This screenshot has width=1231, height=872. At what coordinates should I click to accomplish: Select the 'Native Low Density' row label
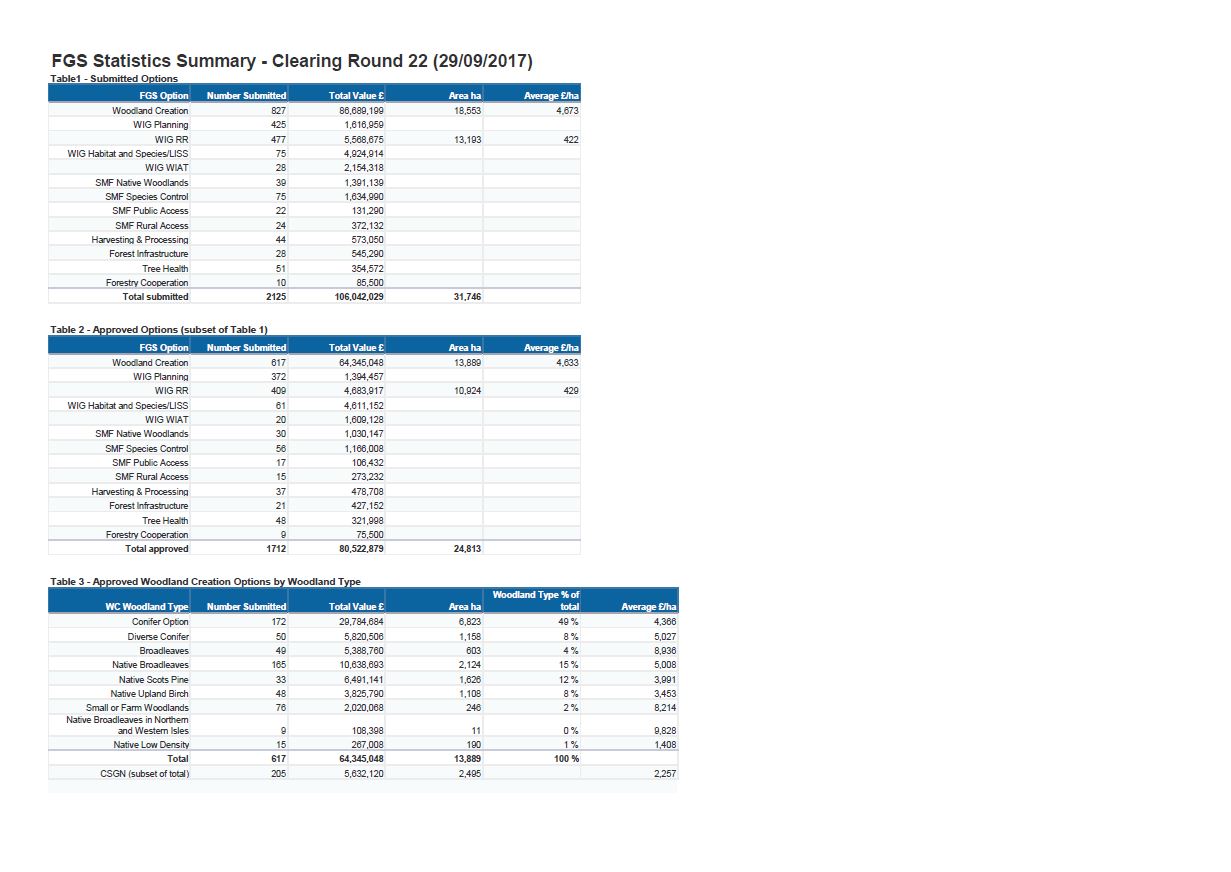click(151, 745)
